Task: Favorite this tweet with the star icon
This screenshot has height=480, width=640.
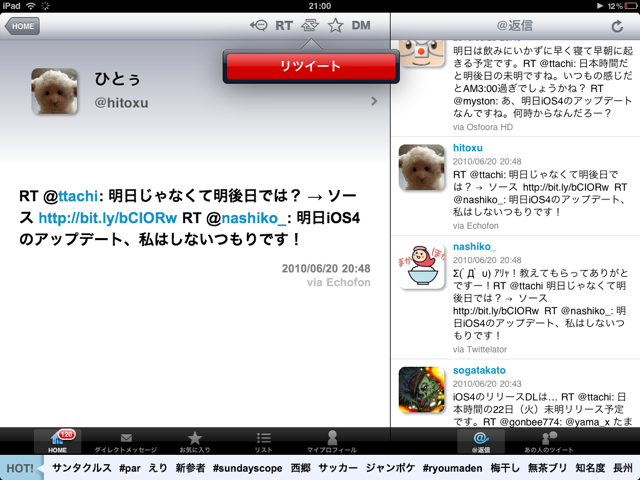Action: (x=336, y=25)
